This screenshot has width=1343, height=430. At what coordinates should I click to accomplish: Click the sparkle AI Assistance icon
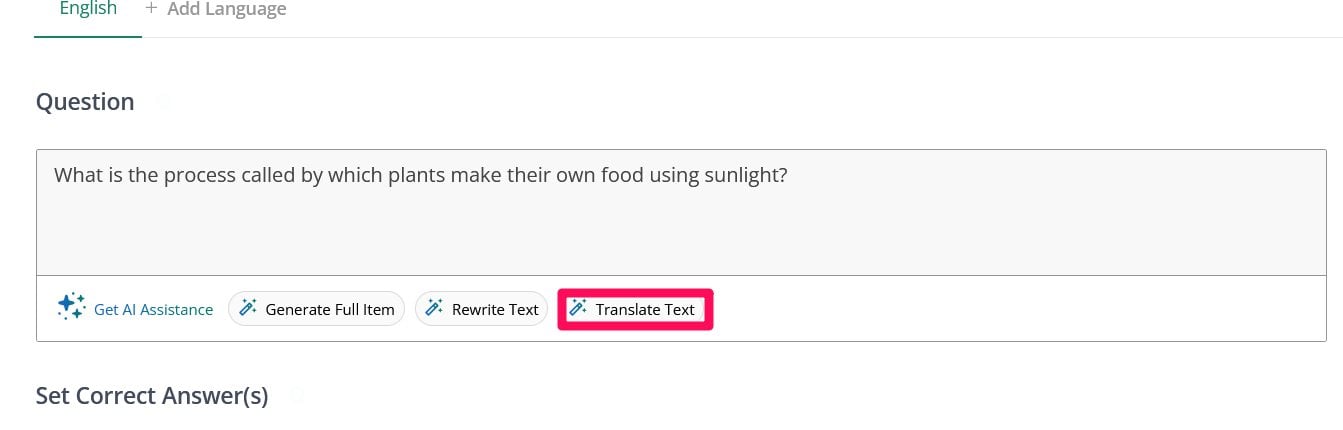click(71, 308)
